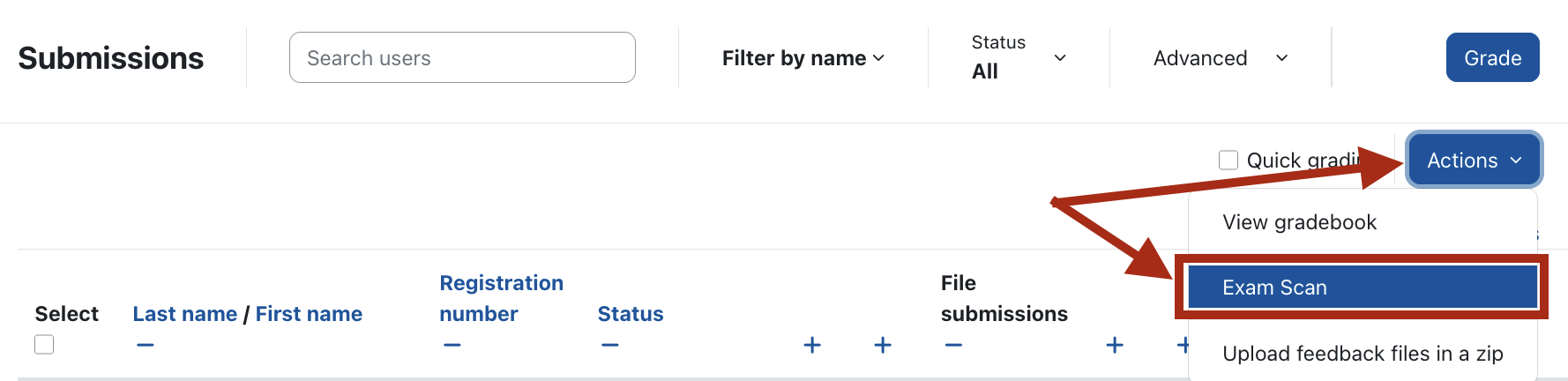Enable the Quick grading checkbox
This screenshot has width=1568, height=381.
1228,161
